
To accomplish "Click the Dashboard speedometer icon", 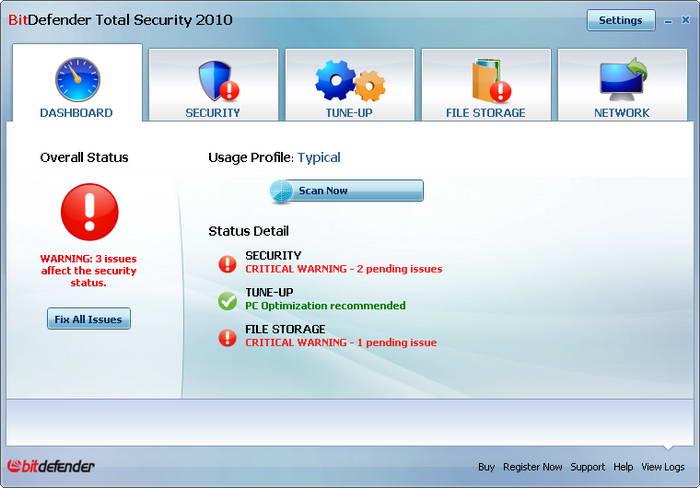I will (78, 79).
